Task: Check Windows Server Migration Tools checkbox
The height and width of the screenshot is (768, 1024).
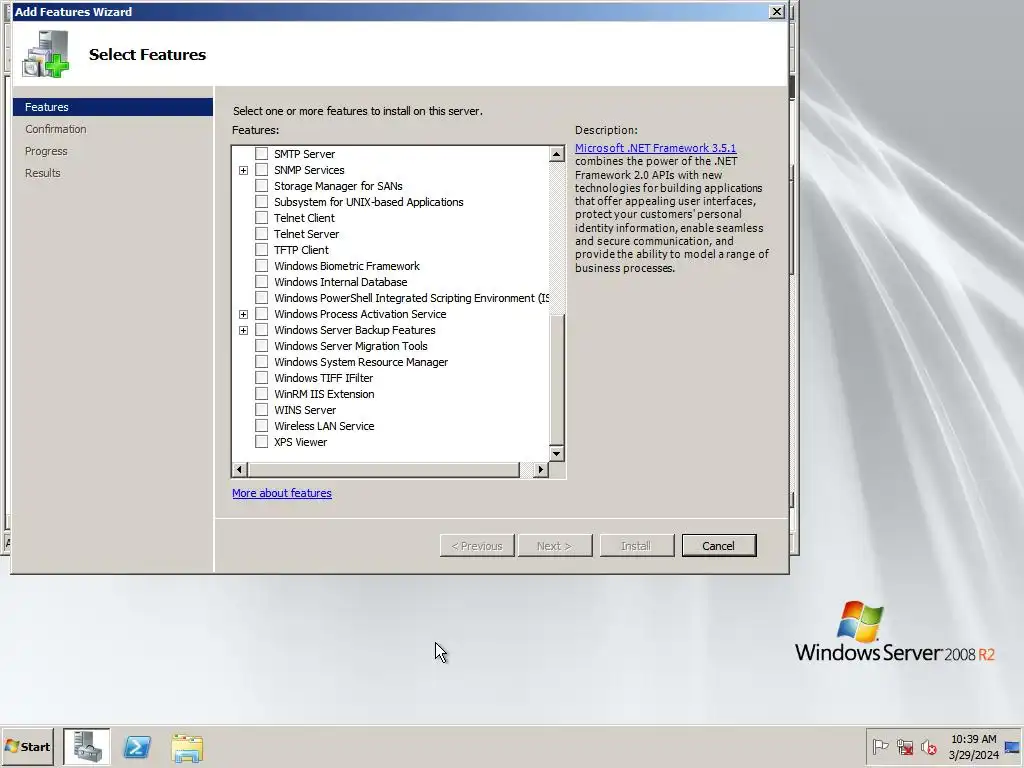Action: [261, 345]
